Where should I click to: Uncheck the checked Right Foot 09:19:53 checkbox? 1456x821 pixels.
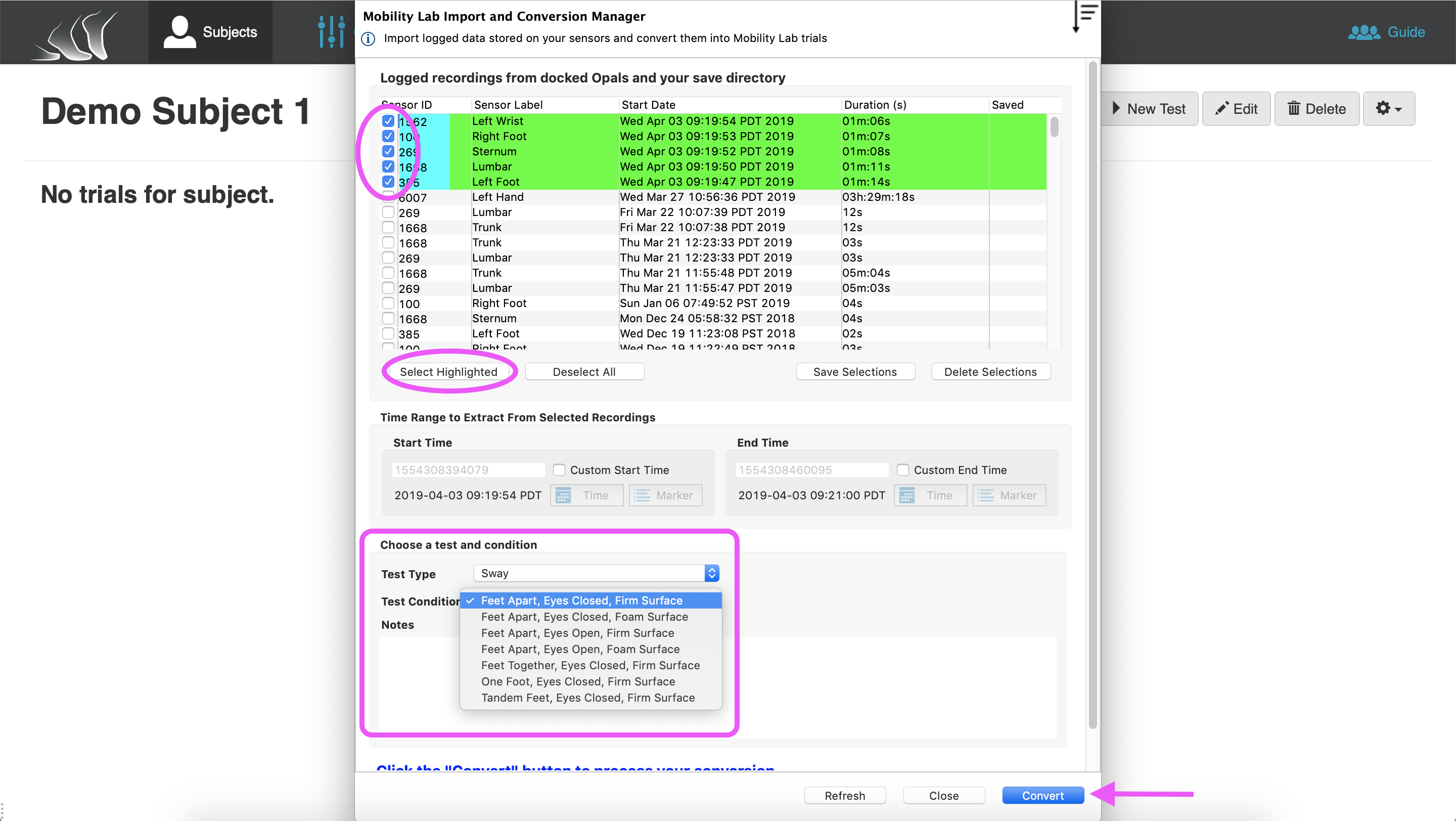point(388,136)
